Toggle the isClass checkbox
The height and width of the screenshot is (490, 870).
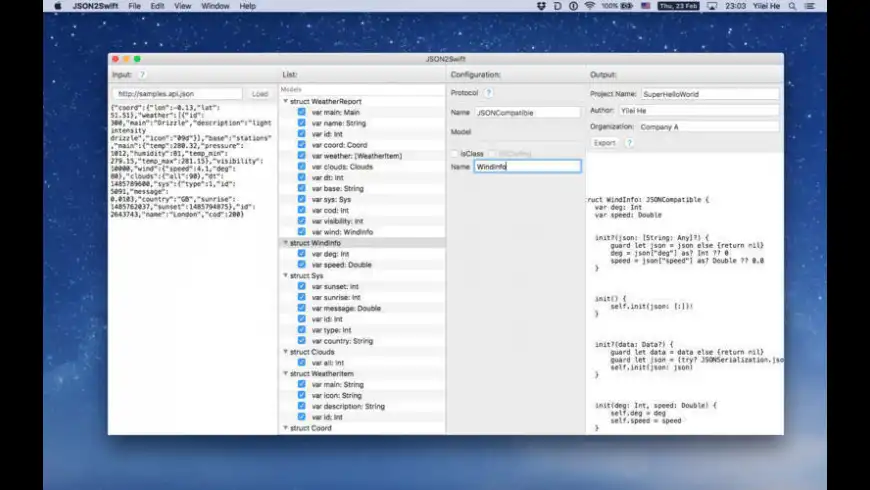tap(455, 153)
